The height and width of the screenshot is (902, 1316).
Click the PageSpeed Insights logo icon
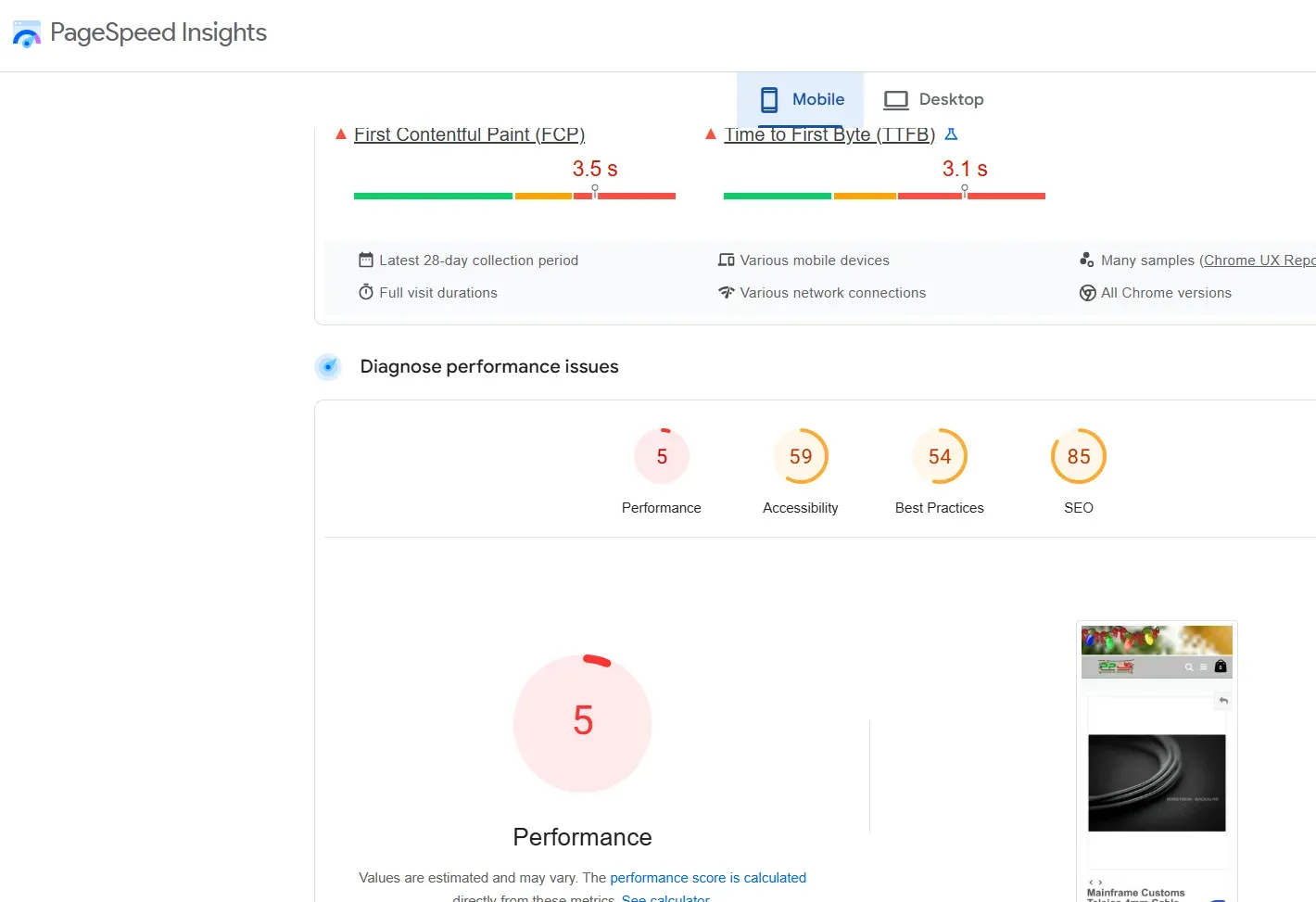point(26,33)
